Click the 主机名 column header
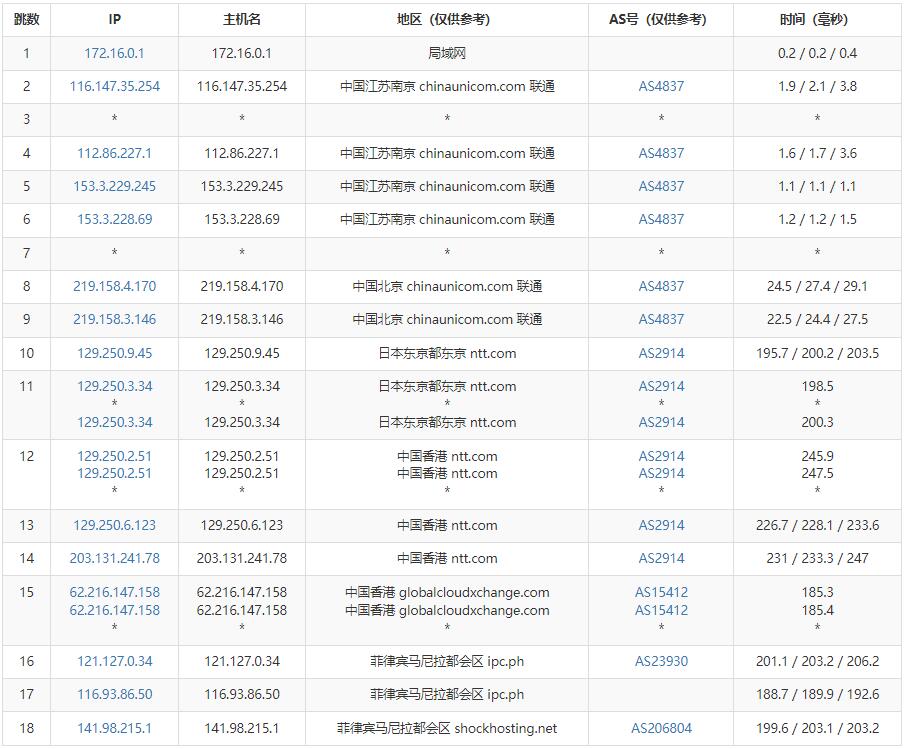 click(x=242, y=20)
